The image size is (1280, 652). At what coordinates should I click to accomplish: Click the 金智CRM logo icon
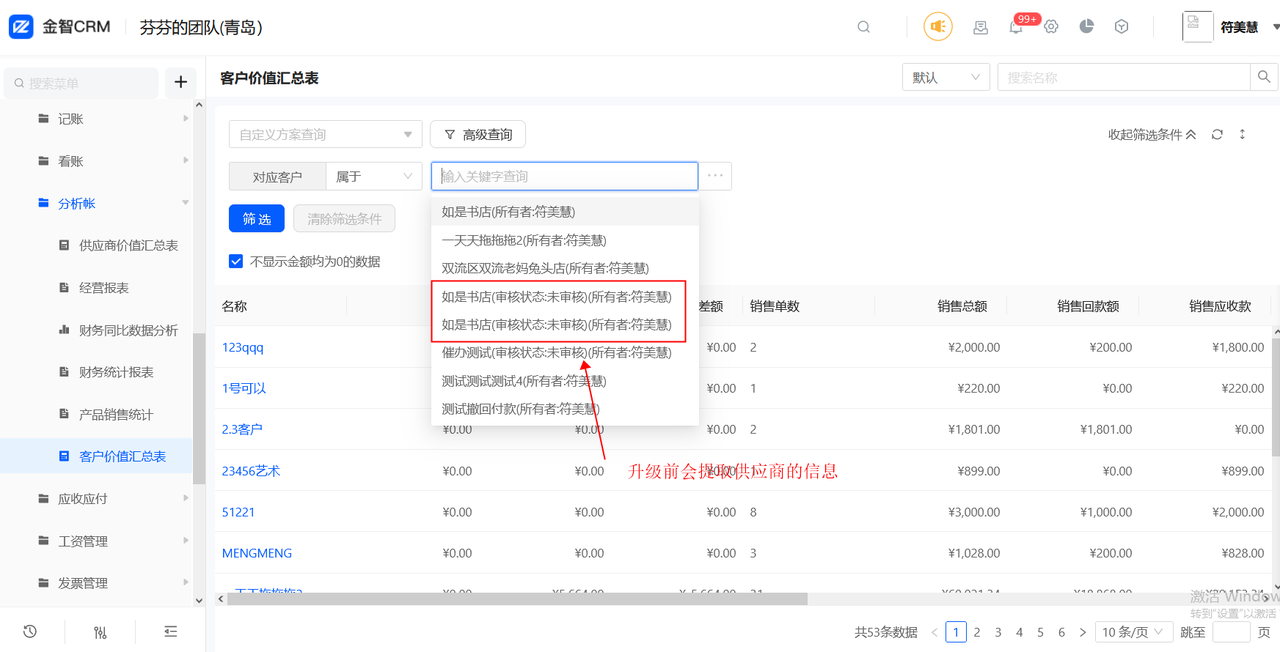click(x=21, y=27)
